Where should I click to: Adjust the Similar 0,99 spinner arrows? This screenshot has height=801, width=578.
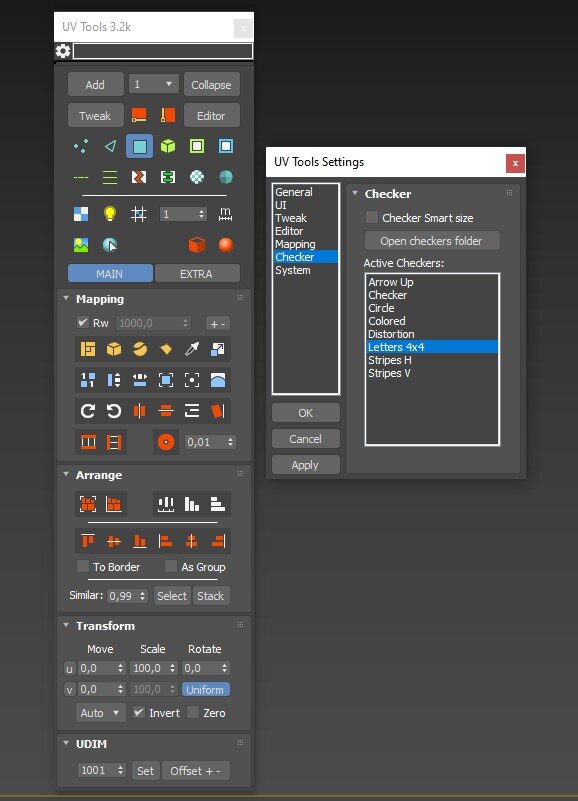click(143, 596)
